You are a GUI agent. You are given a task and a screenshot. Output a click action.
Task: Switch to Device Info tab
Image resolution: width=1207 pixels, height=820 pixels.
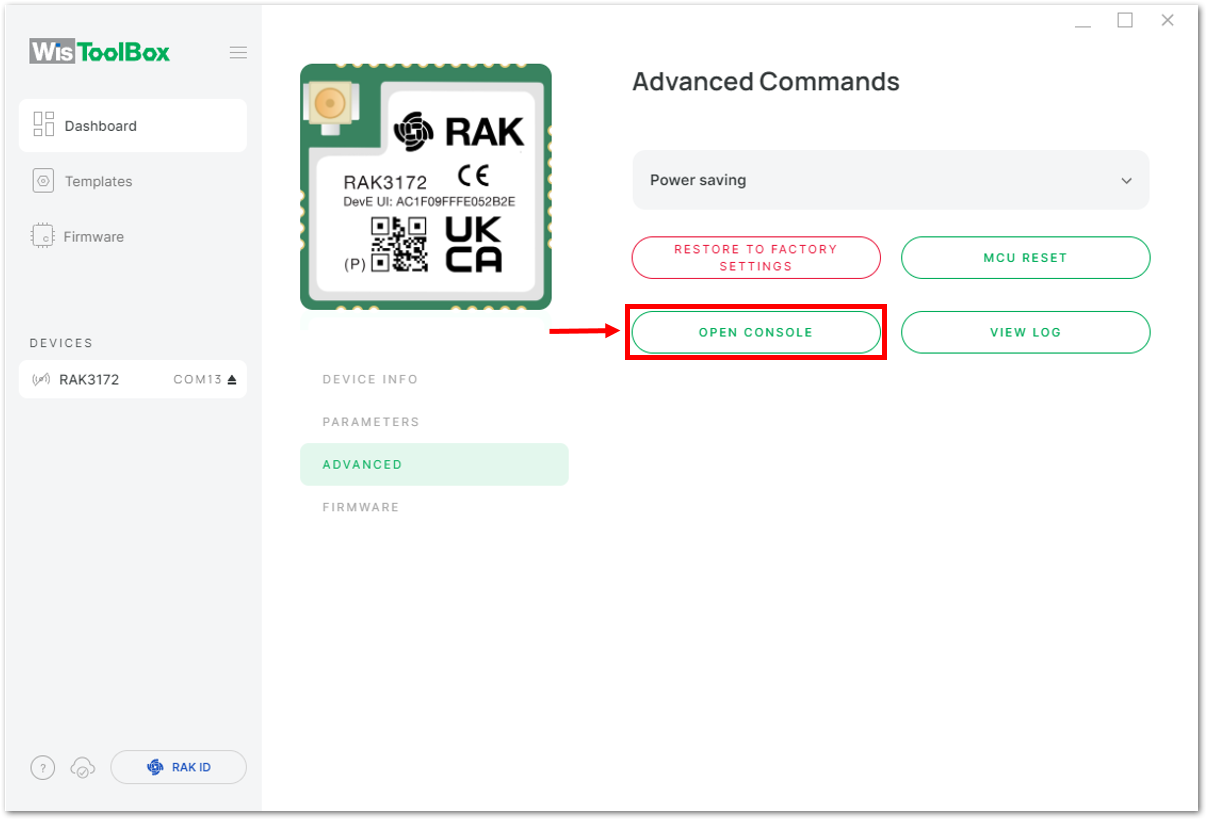[x=370, y=379]
